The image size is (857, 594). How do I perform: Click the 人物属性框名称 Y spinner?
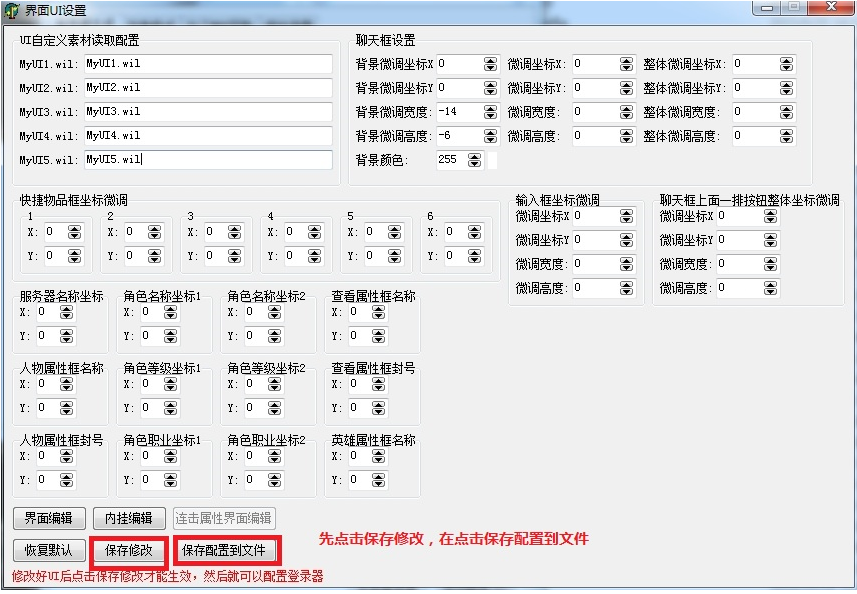pyautogui.click(x=66, y=408)
